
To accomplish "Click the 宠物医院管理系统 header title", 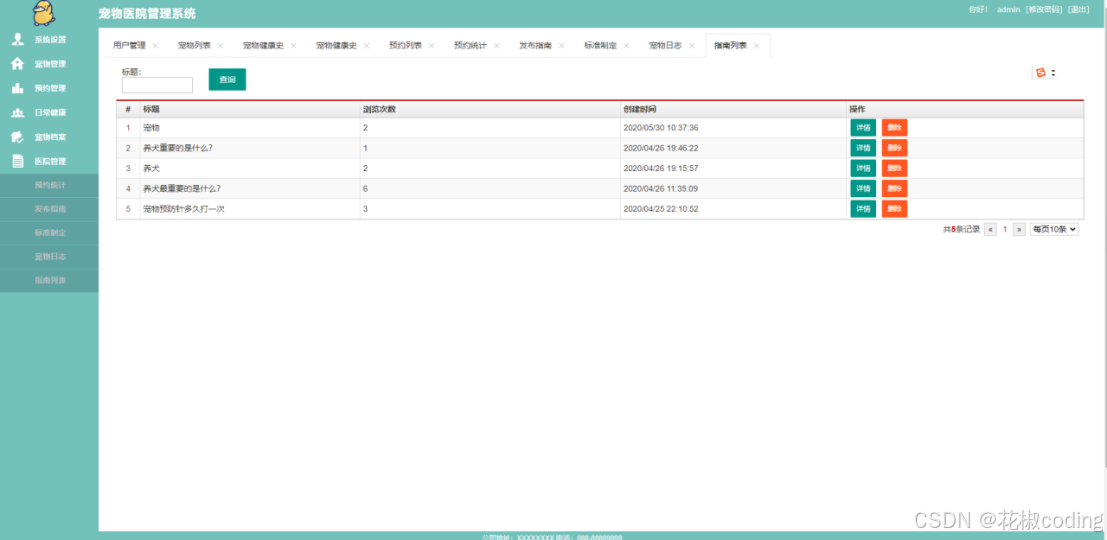I will (x=148, y=13).
